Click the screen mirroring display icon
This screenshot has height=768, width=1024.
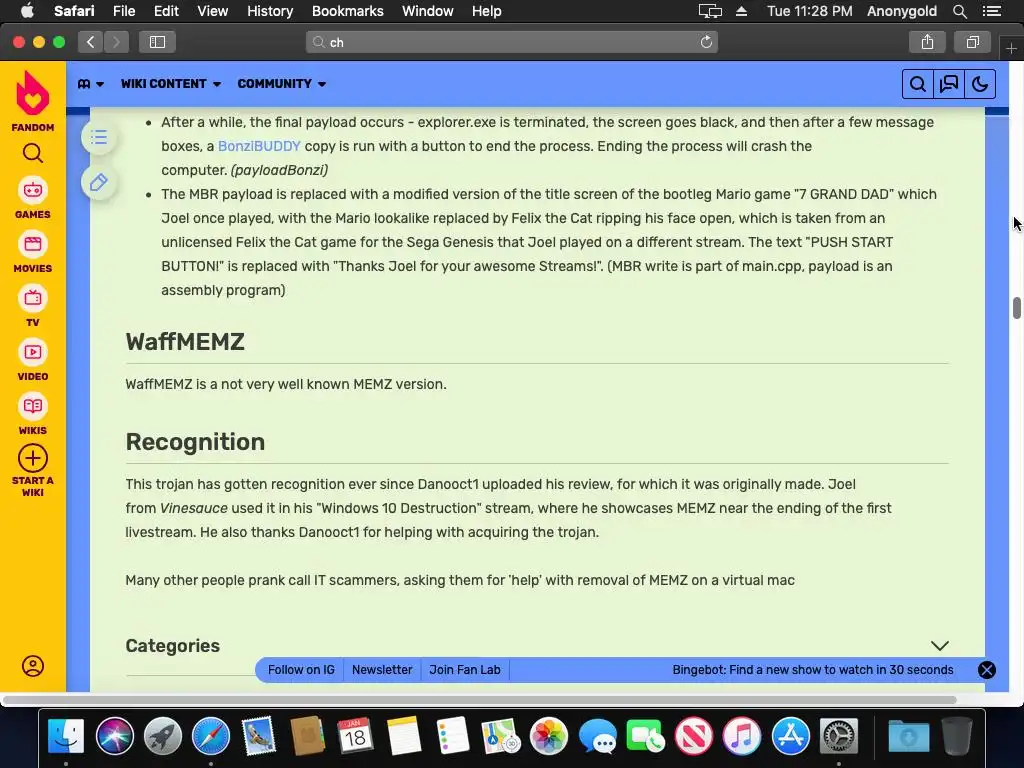(x=710, y=11)
